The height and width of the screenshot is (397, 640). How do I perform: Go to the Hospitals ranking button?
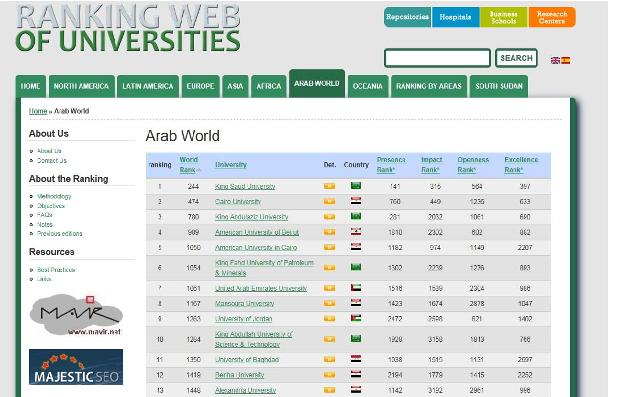456,17
